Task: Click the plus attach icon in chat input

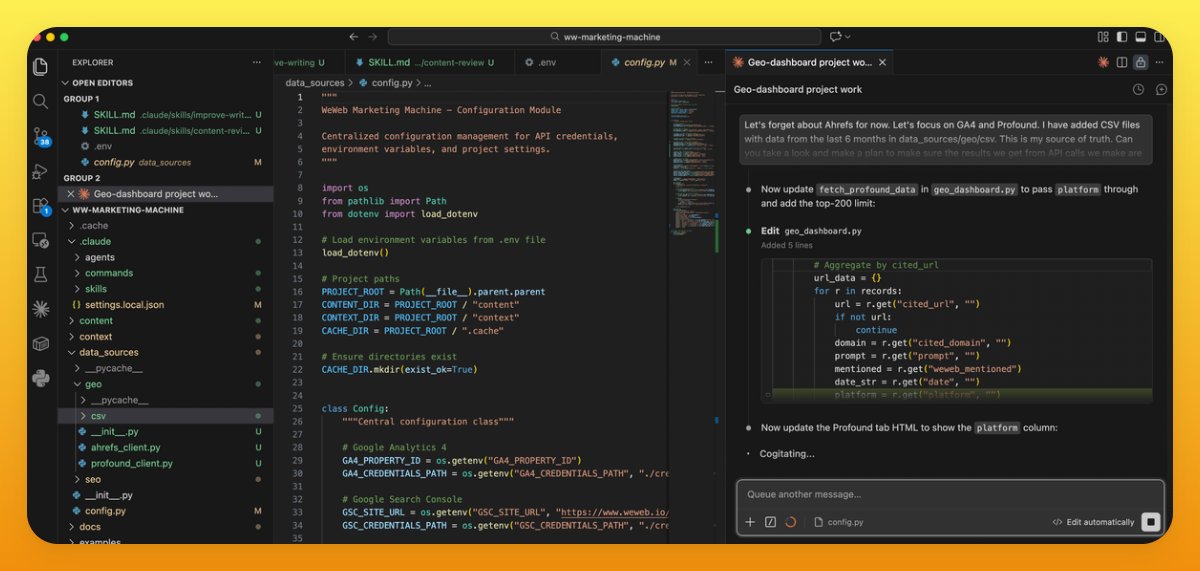Action: (750, 522)
